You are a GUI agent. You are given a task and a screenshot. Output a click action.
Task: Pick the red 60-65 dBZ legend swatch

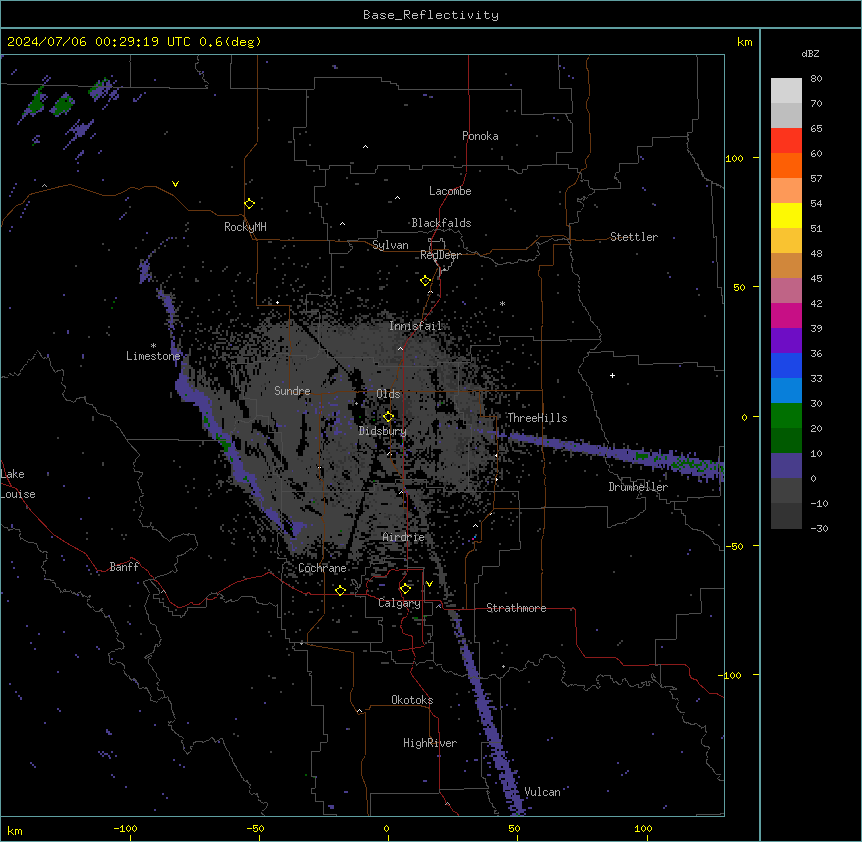(786, 141)
